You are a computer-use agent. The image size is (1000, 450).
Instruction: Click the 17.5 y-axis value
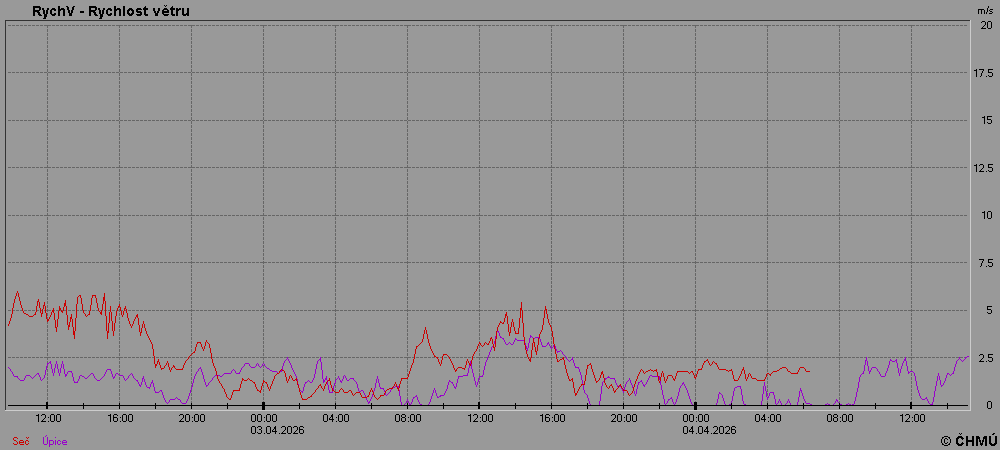tap(984, 73)
